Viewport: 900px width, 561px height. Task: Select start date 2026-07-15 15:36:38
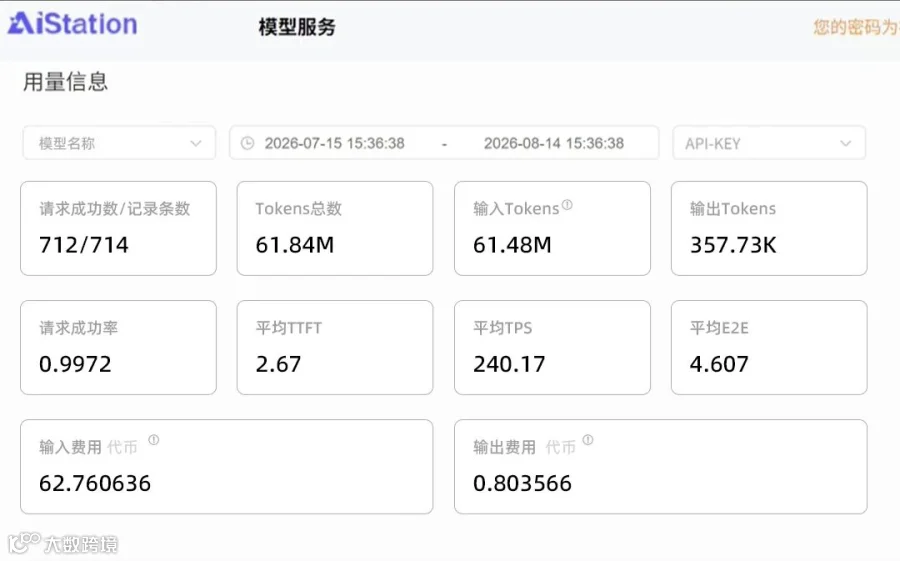pyautogui.click(x=335, y=143)
